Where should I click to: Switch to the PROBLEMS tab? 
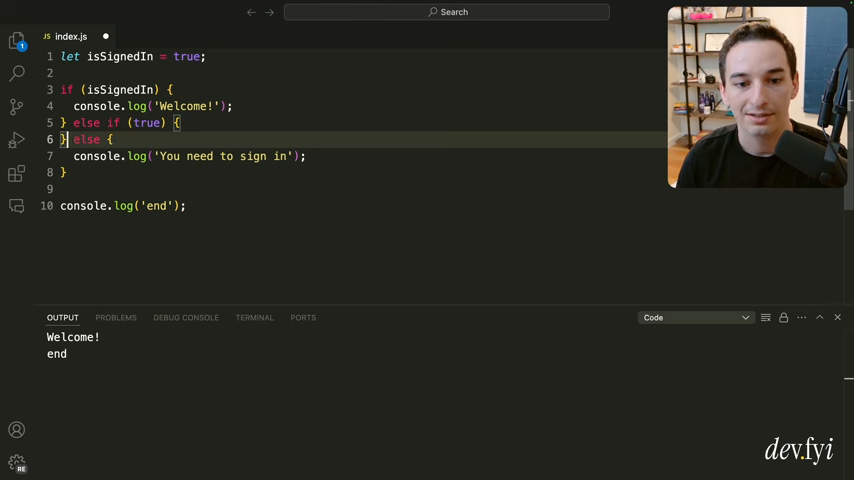coord(116,318)
